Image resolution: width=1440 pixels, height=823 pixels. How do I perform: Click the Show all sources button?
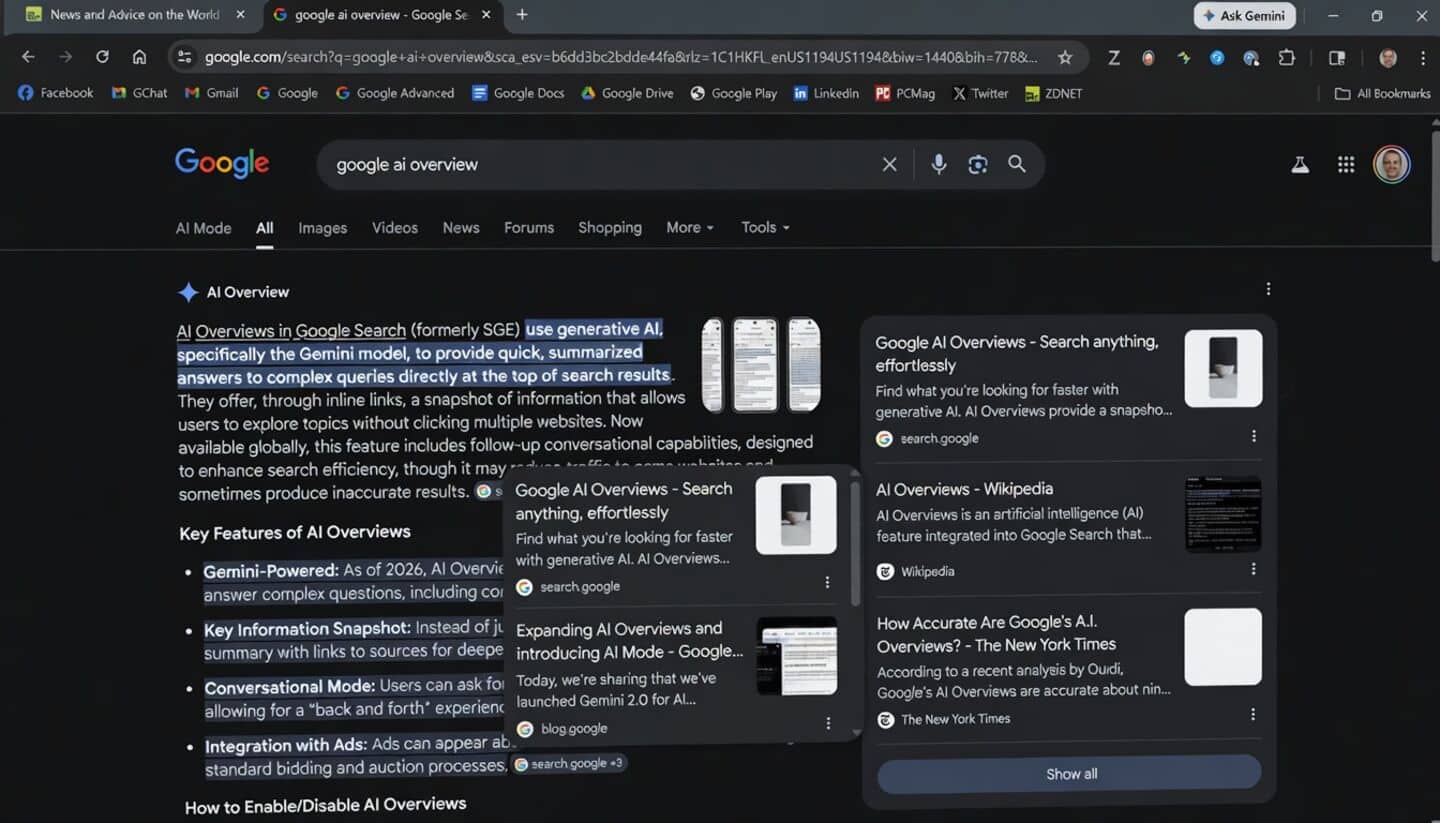click(x=1070, y=774)
